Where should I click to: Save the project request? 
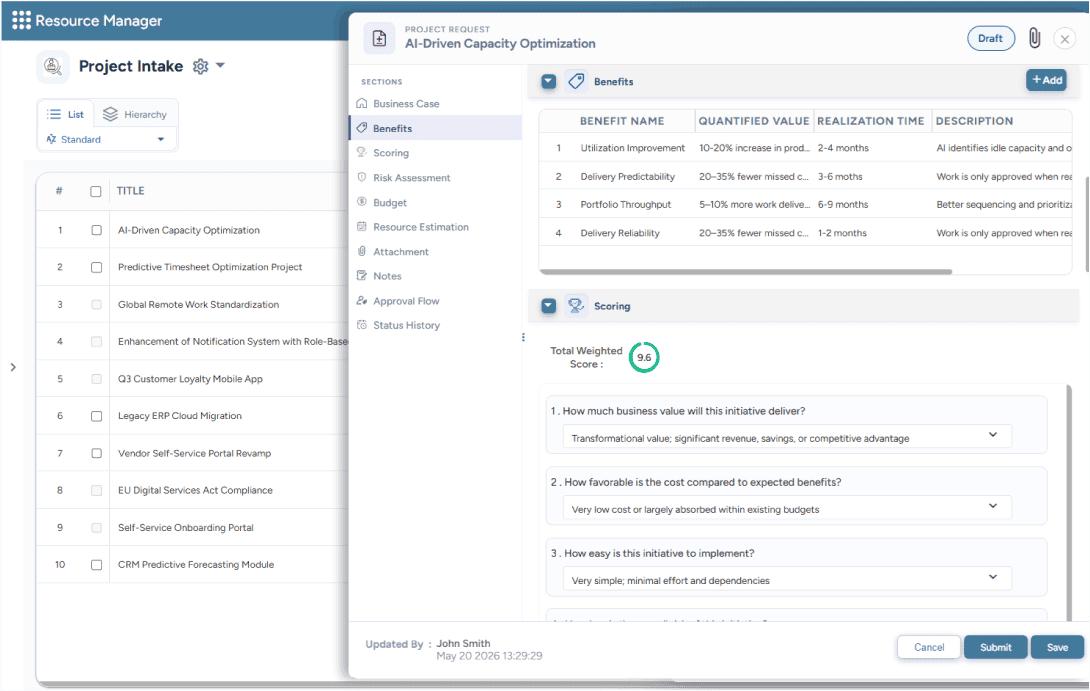click(1057, 647)
